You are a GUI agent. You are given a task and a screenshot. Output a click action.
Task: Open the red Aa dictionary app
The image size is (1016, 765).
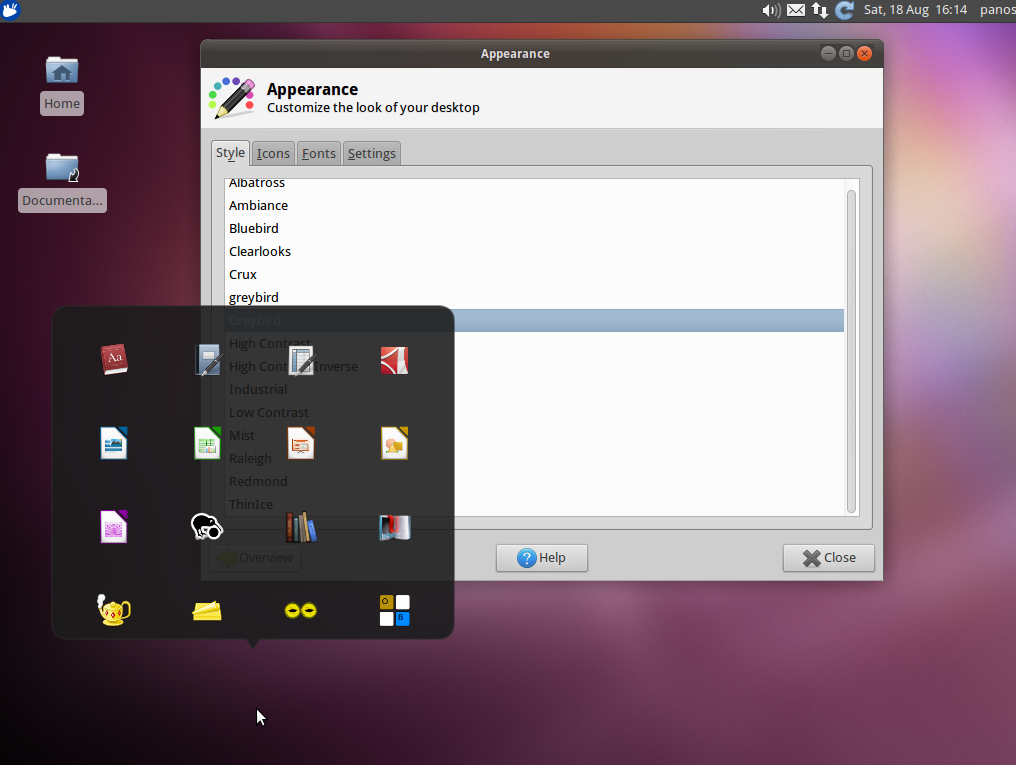(x=114, y=360)
